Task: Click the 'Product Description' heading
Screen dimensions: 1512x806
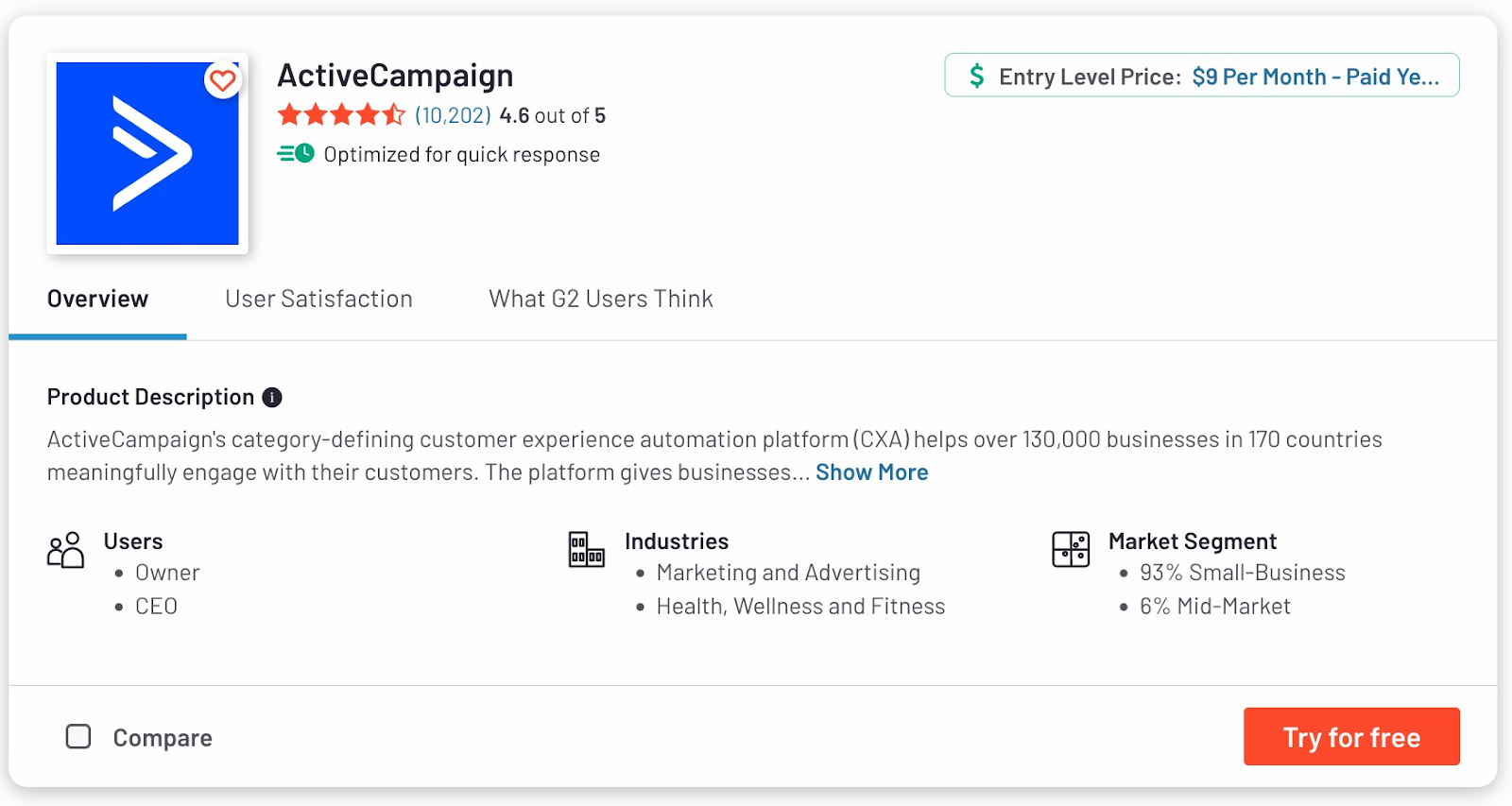Action: point(151,397)
